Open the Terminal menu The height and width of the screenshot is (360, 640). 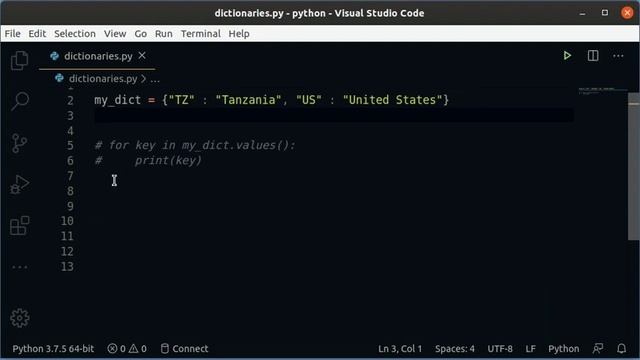pyautogui.click(x=200, y=33)
